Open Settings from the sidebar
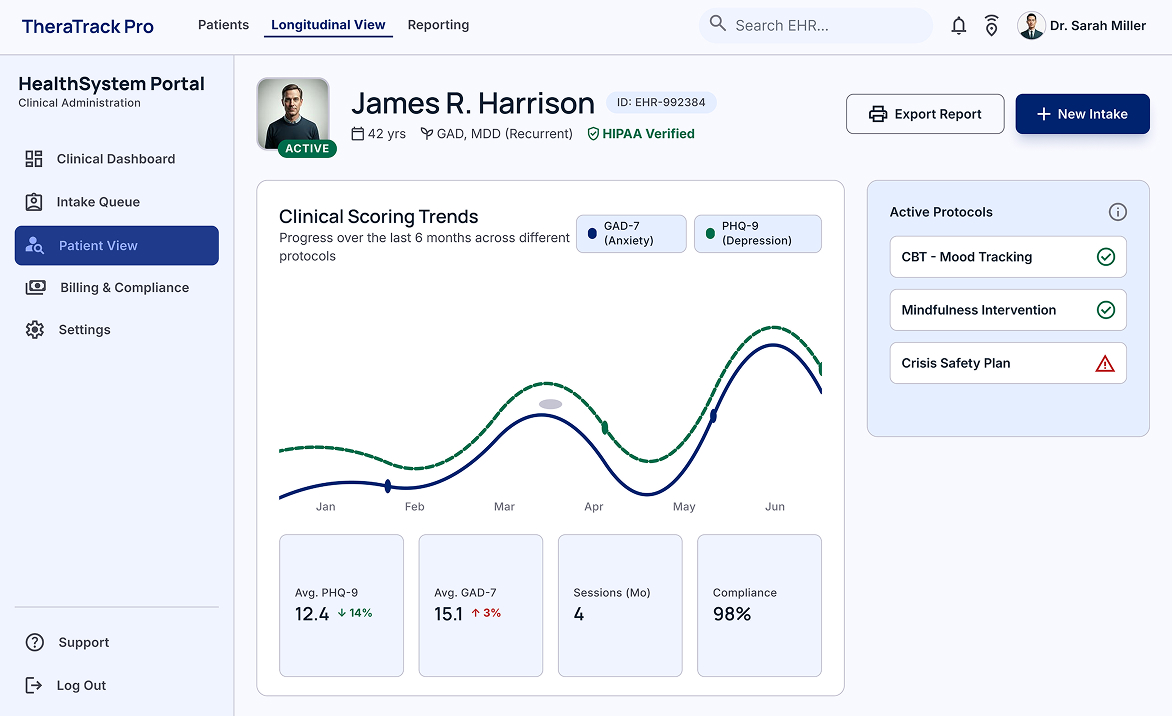Screen dimensions: 1172x716 pos(117,330)
